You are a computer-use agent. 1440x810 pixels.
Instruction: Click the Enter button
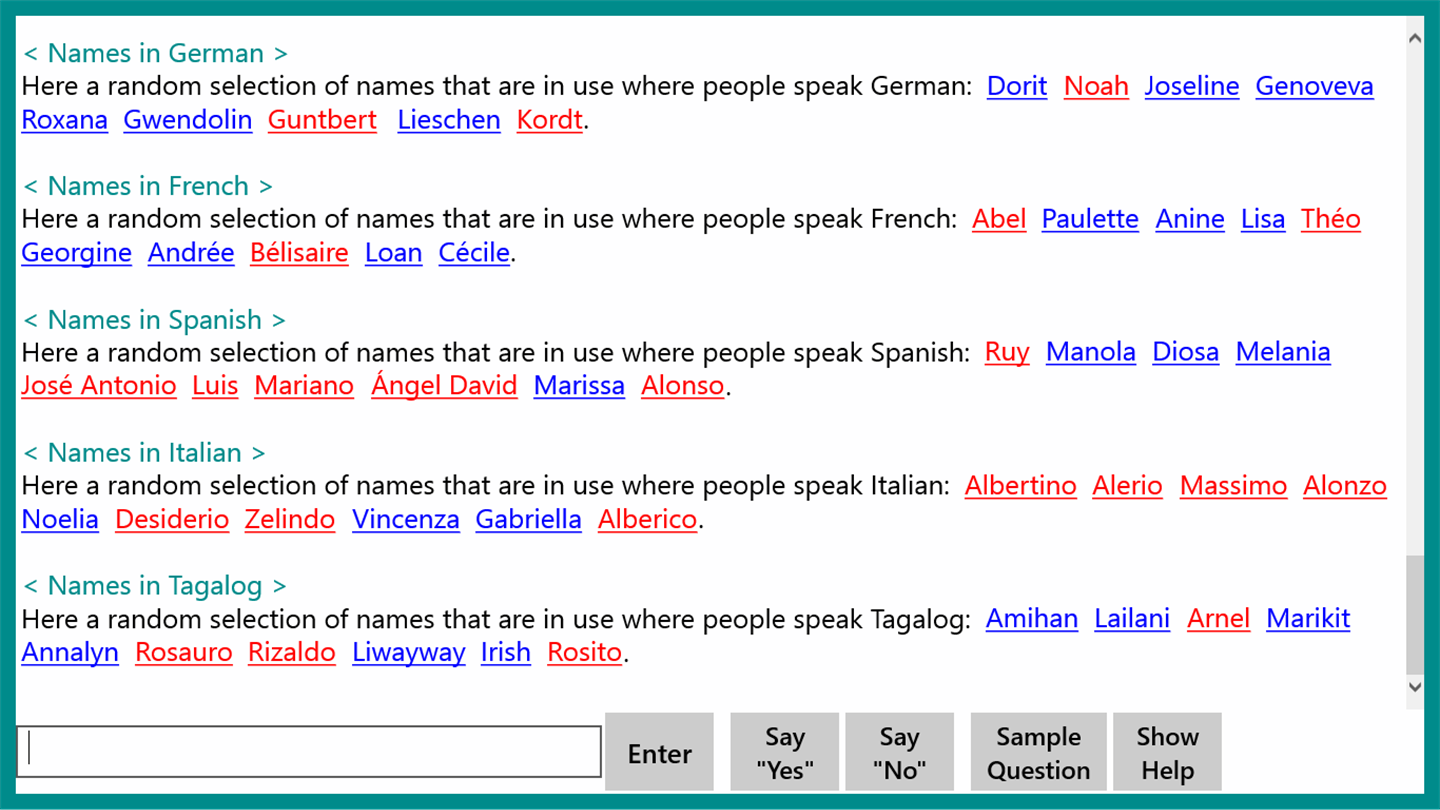pos(659,752)
